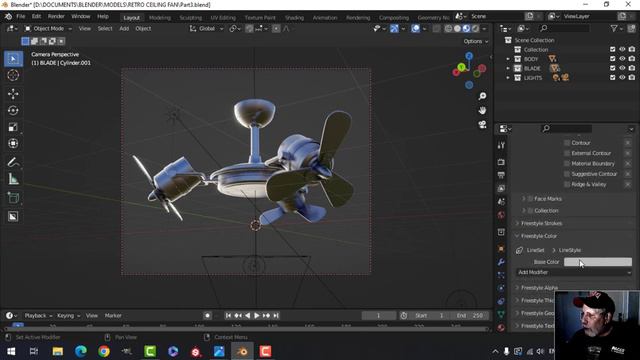Click the Freestyle Base Color swatch
The image size is (640, 360).
point(598,262)
